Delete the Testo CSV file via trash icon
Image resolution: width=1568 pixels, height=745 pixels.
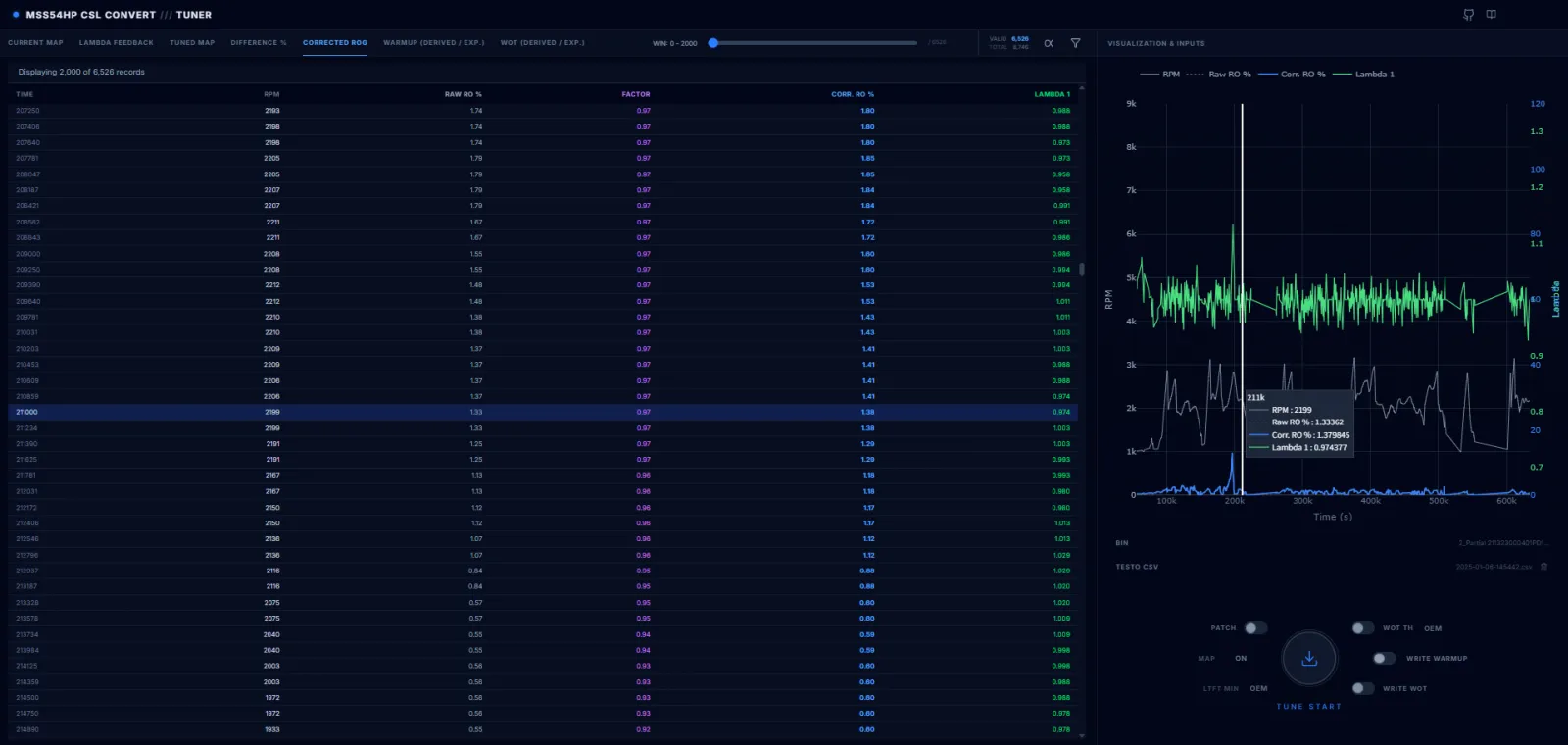pyautogui.click(x=1543, y=567)
